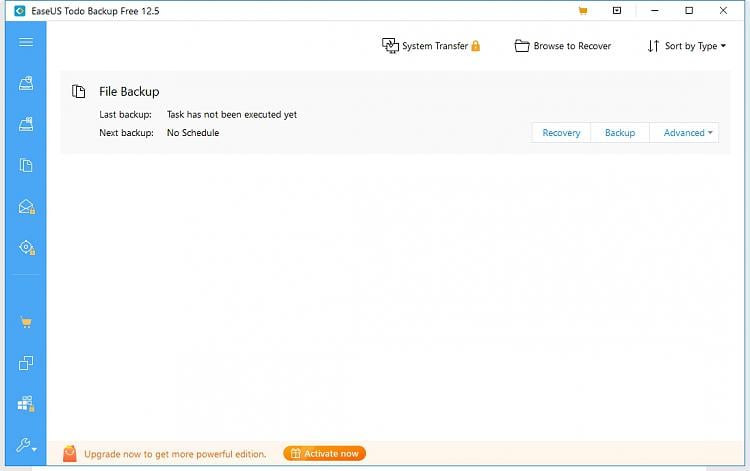Click 'Task has not been executed yet' text

(x=232, y=114)
